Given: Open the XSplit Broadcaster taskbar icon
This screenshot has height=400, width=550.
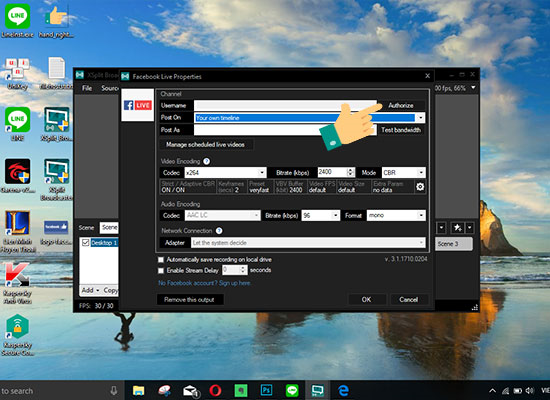Looking at the screenshot, I should click(x=317, y=390).
